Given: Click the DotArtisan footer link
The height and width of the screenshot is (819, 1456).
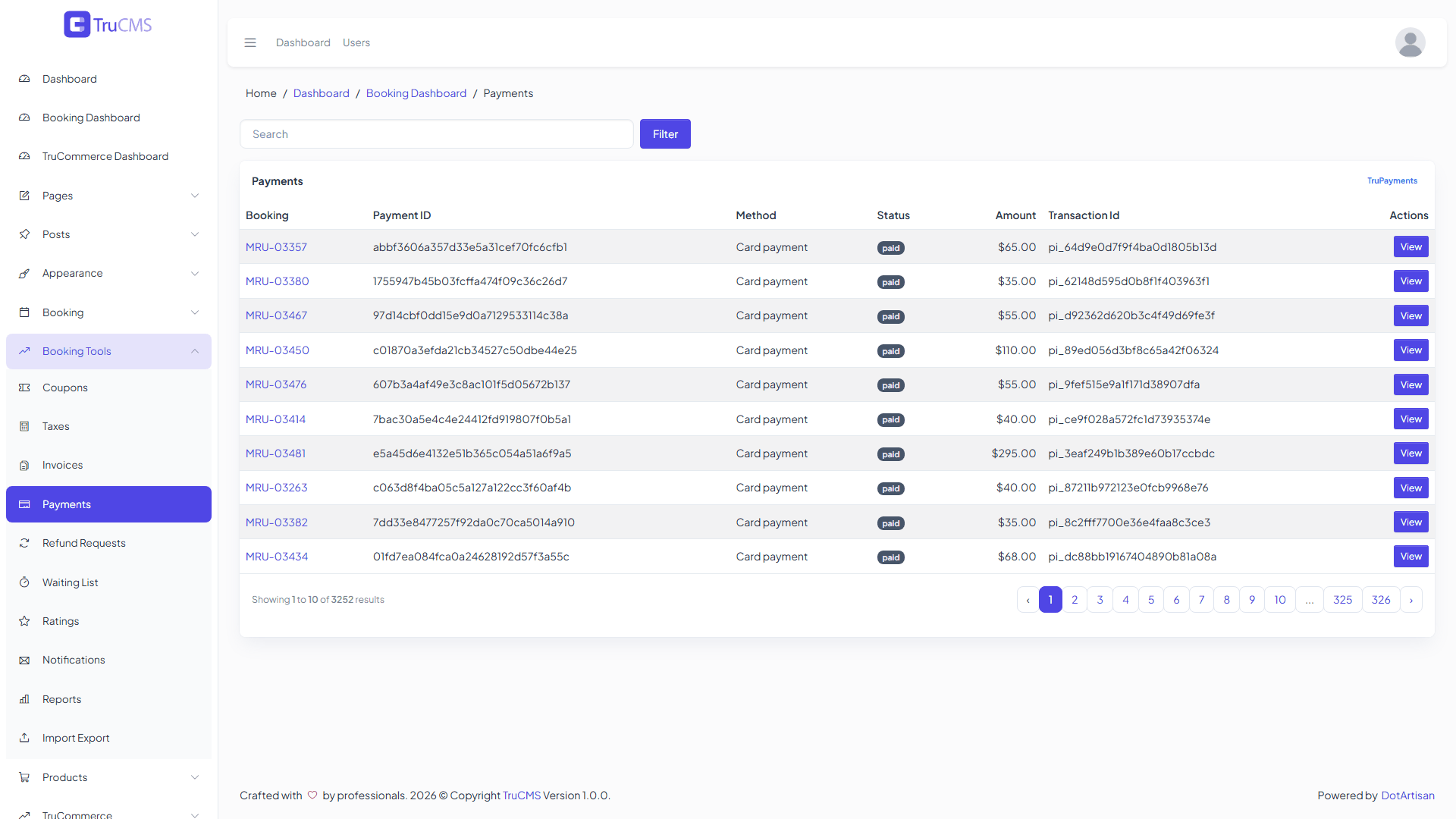Looking at the screenshot, I should click(x=1407, y=795).
